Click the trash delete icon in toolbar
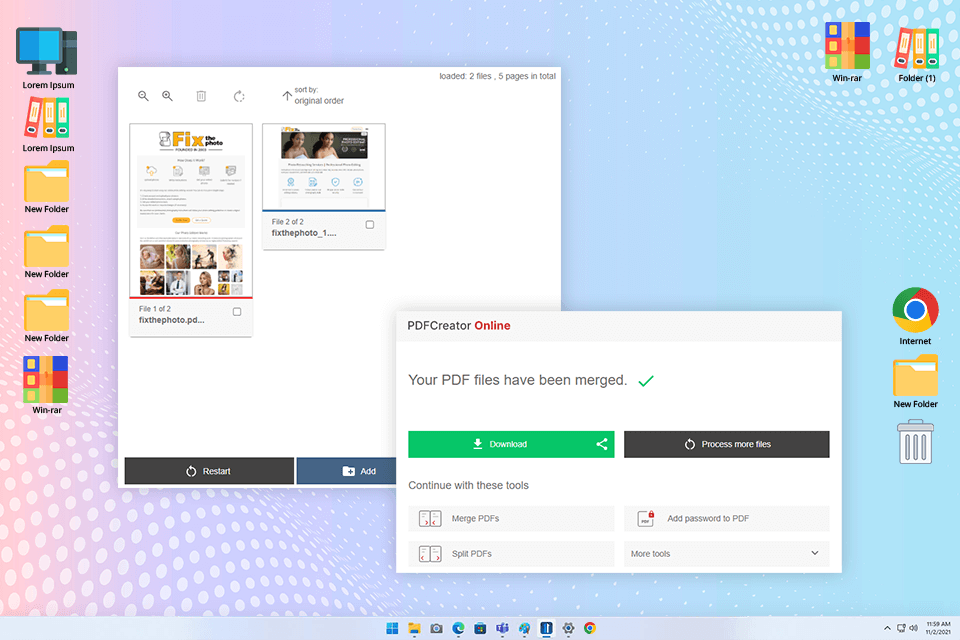Viewport: 960px width, 640px height. [x=201, y=96]
